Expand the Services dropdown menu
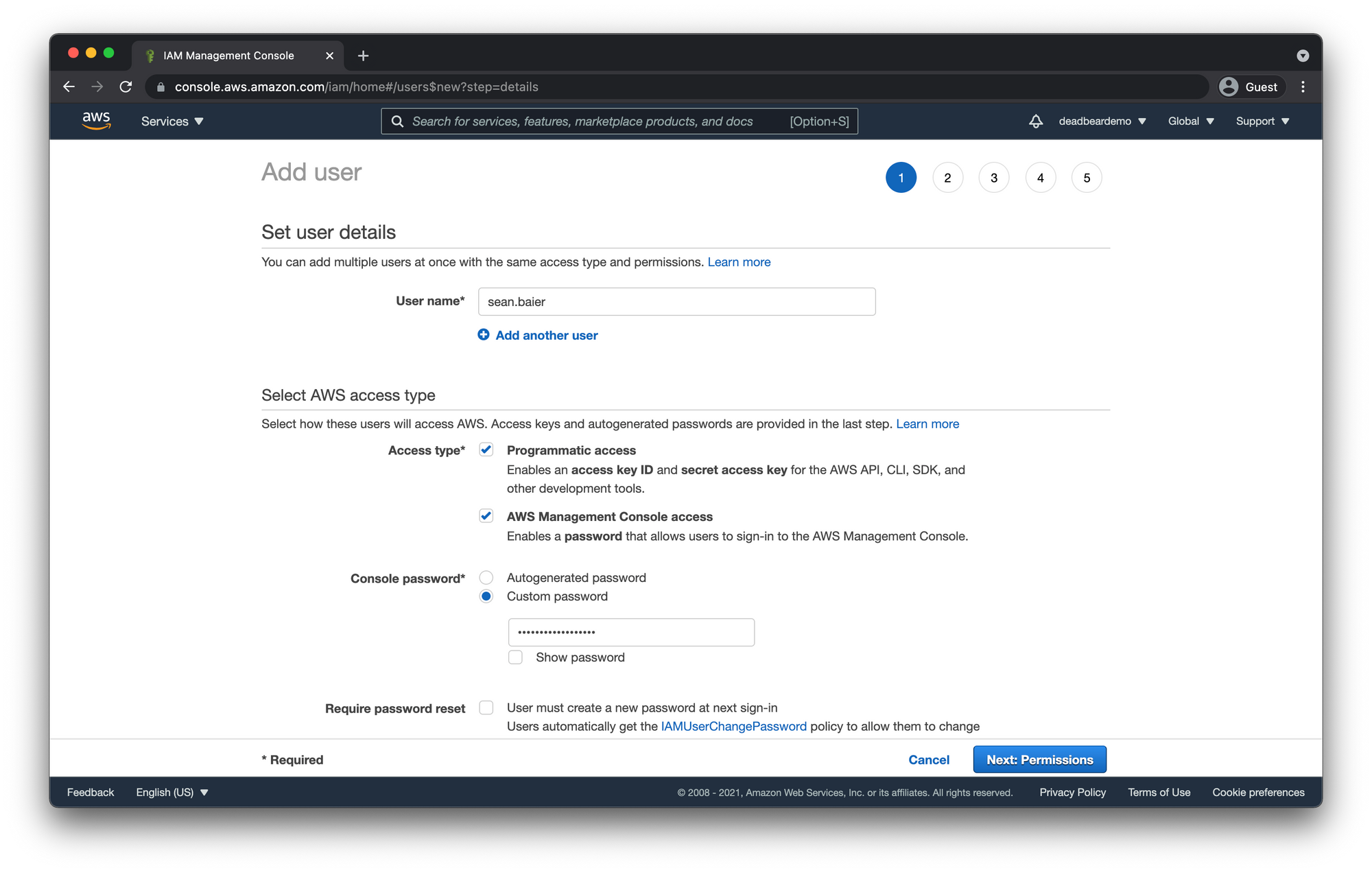 pos(172,121)
